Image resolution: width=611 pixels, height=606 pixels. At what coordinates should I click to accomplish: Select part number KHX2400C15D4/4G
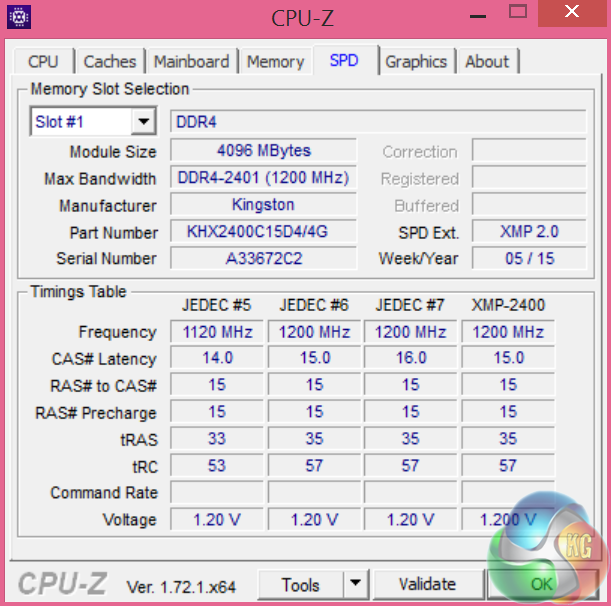point(263,231)
